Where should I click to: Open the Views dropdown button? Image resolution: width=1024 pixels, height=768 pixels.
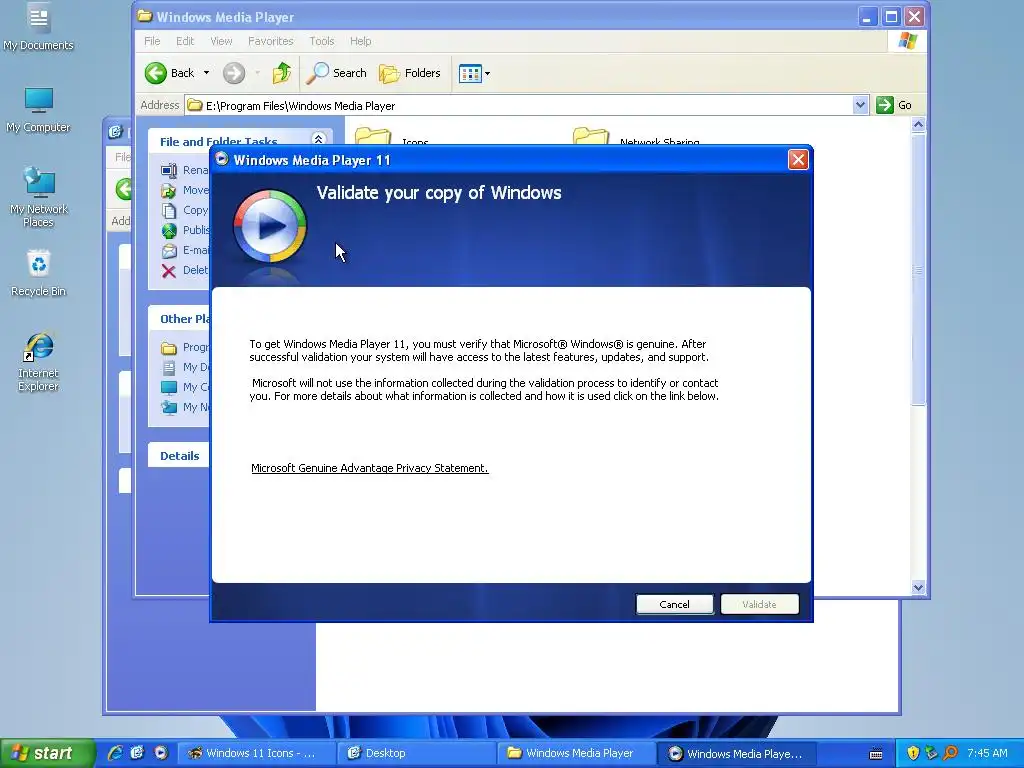[x=474, y=73]
